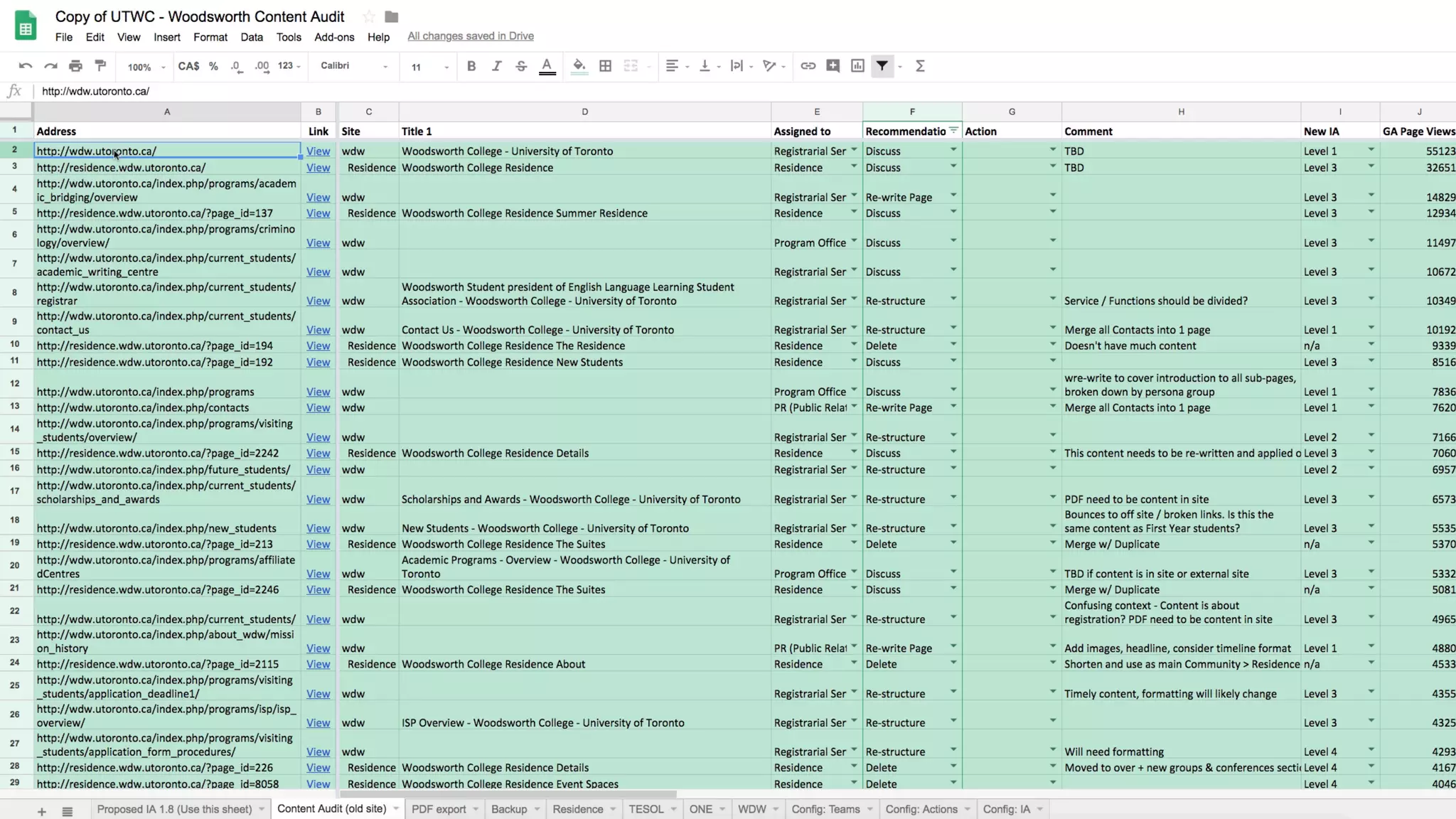Click the View link in row 2
The height and width of the screenshot is (819, 1456).
pyautogui.click(x=318, y=151)
